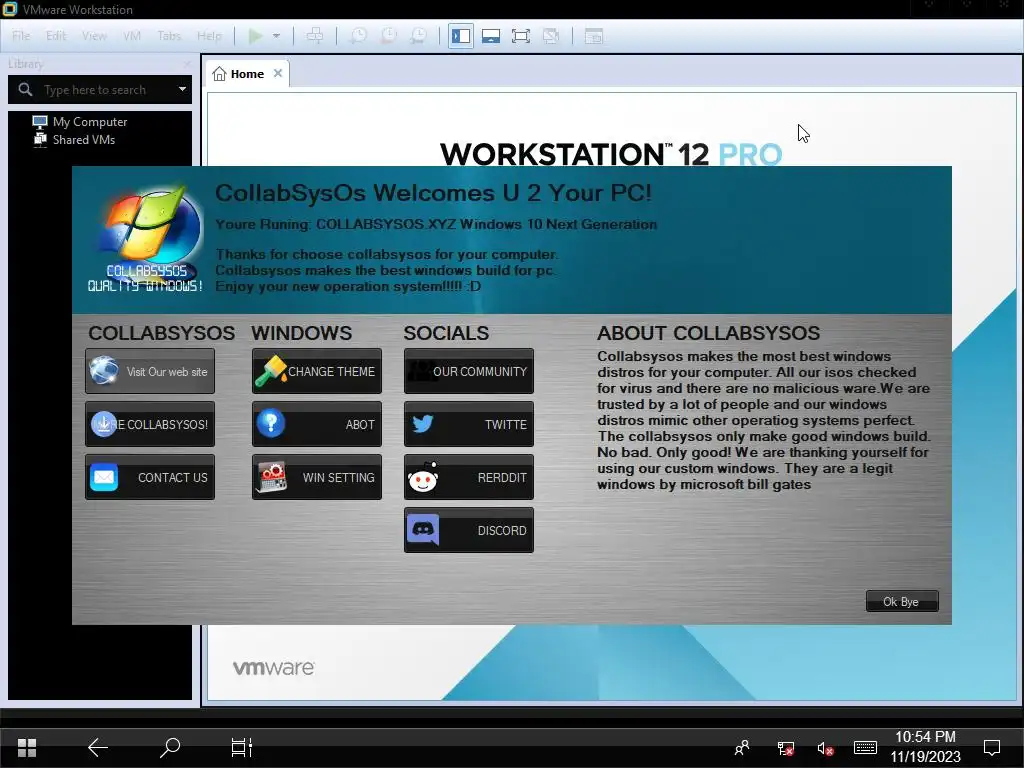Screen dimensions: 1024x768
Task: Click the ABOT button
Action: click(x=317, y=424)
